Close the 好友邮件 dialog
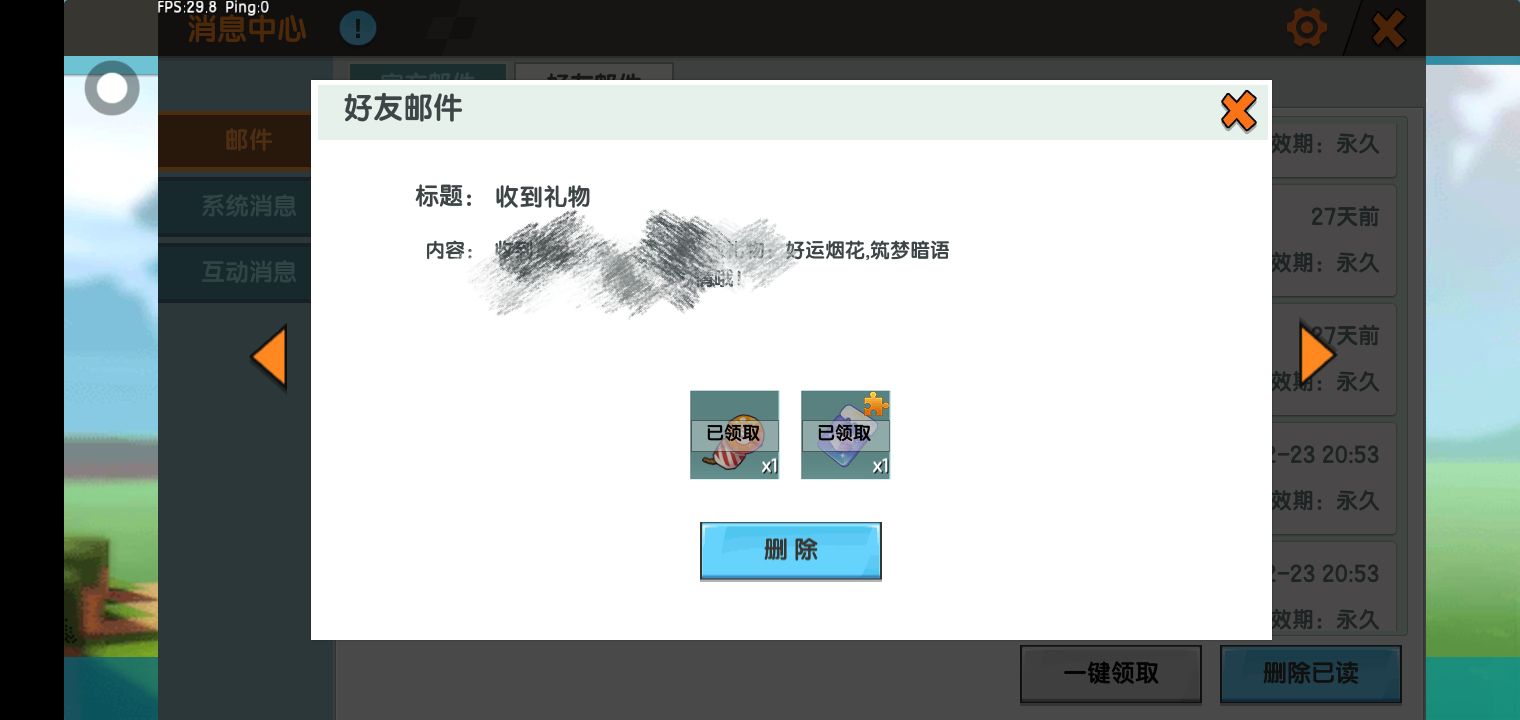The image size is (1520, 720). tap(1238, 111)
